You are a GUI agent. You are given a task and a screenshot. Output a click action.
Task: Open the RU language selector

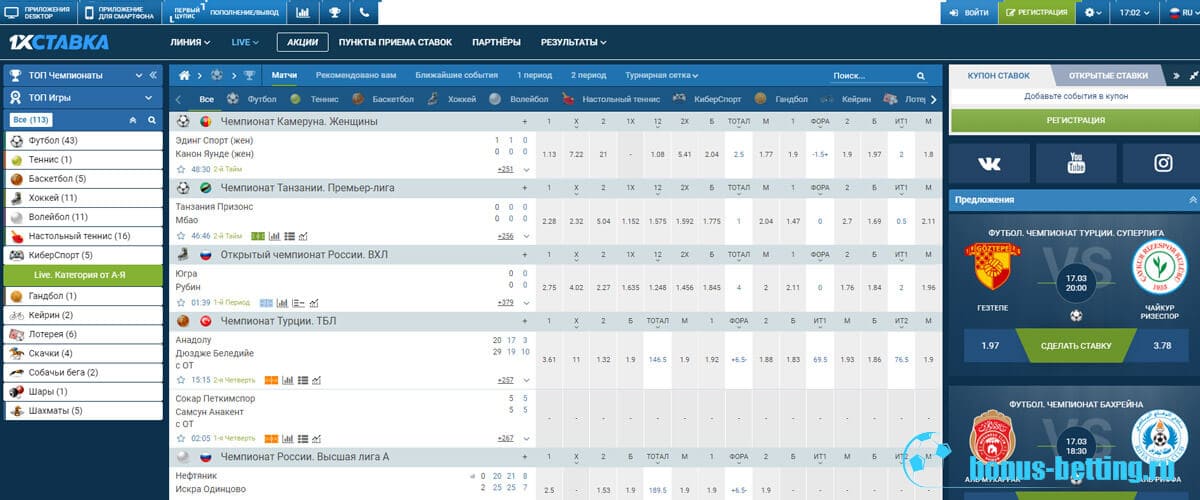(x=1181, y=13)
